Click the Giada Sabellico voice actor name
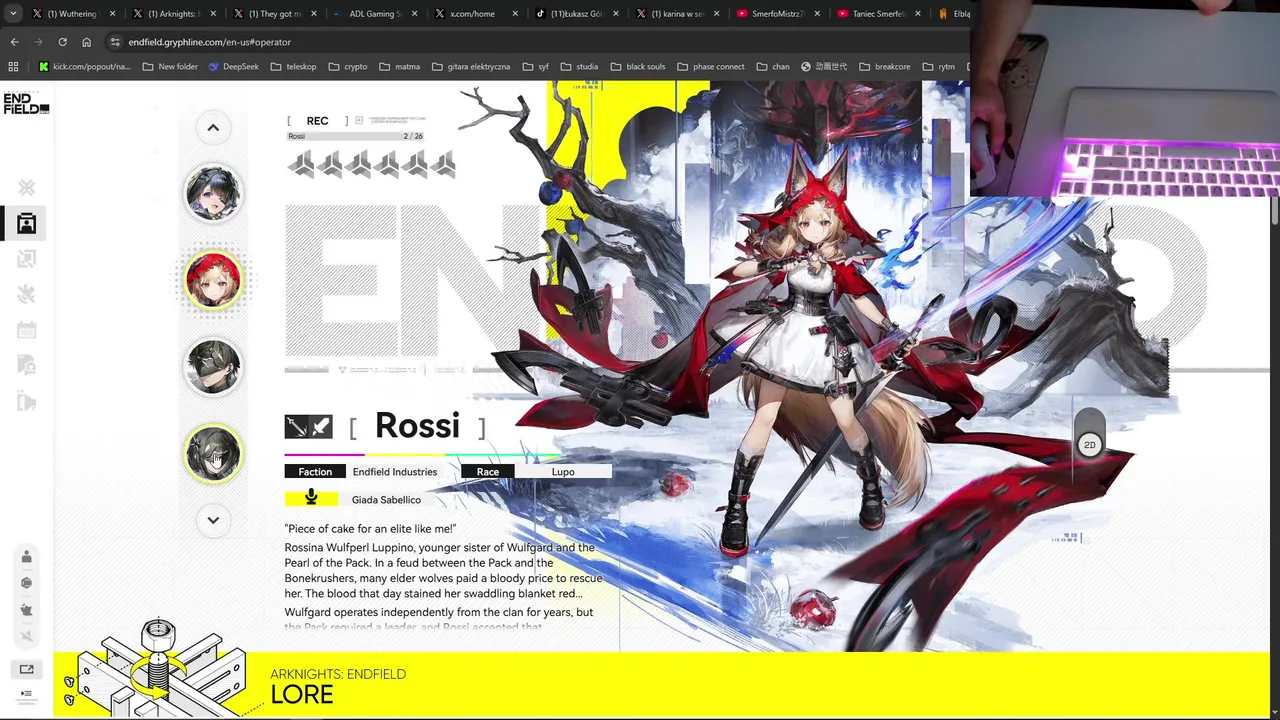 (386, 499)
